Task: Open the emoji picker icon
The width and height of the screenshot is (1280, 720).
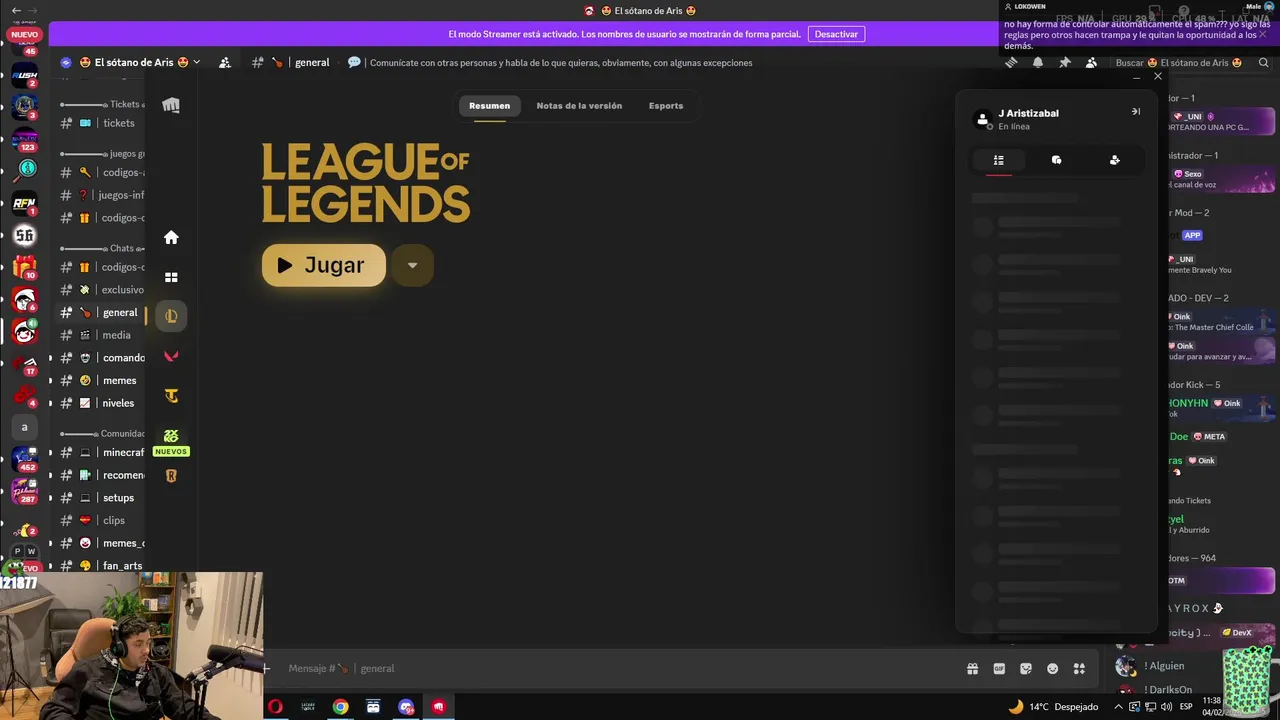Action: (x=1052, y=669)
